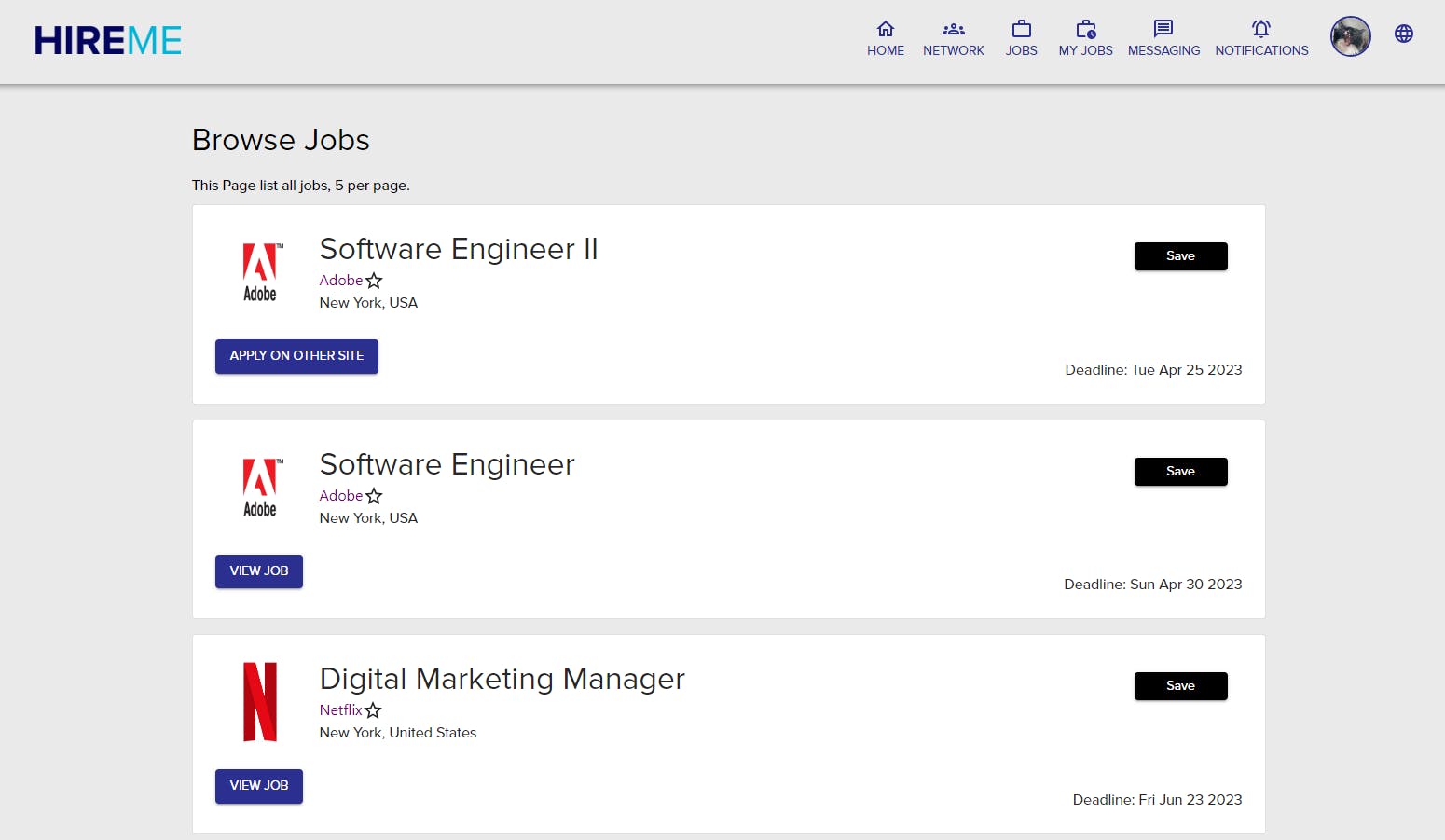Click the Netflix logo thumbnail

(x=260, y=702)
